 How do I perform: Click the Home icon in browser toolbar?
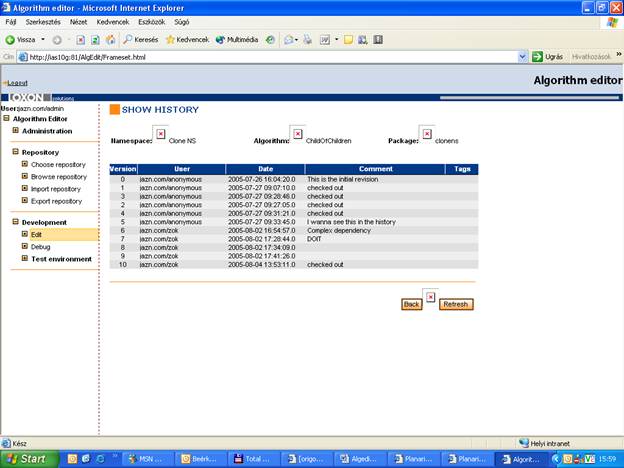109,40
